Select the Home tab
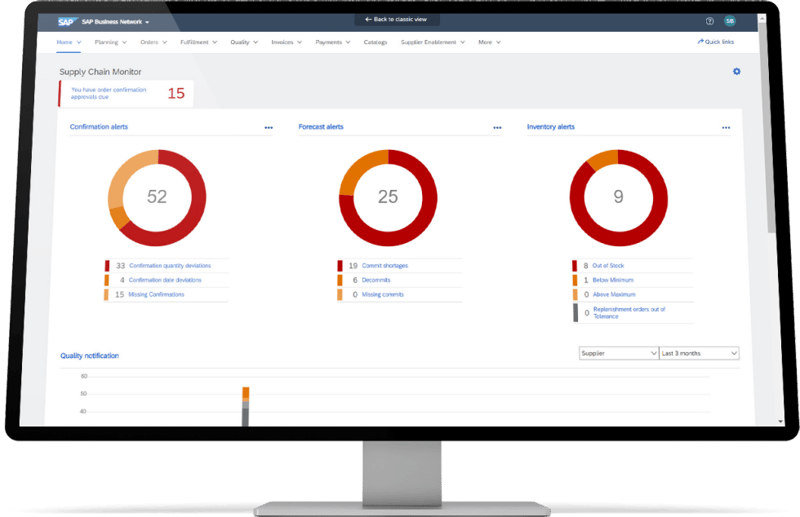 68,42
